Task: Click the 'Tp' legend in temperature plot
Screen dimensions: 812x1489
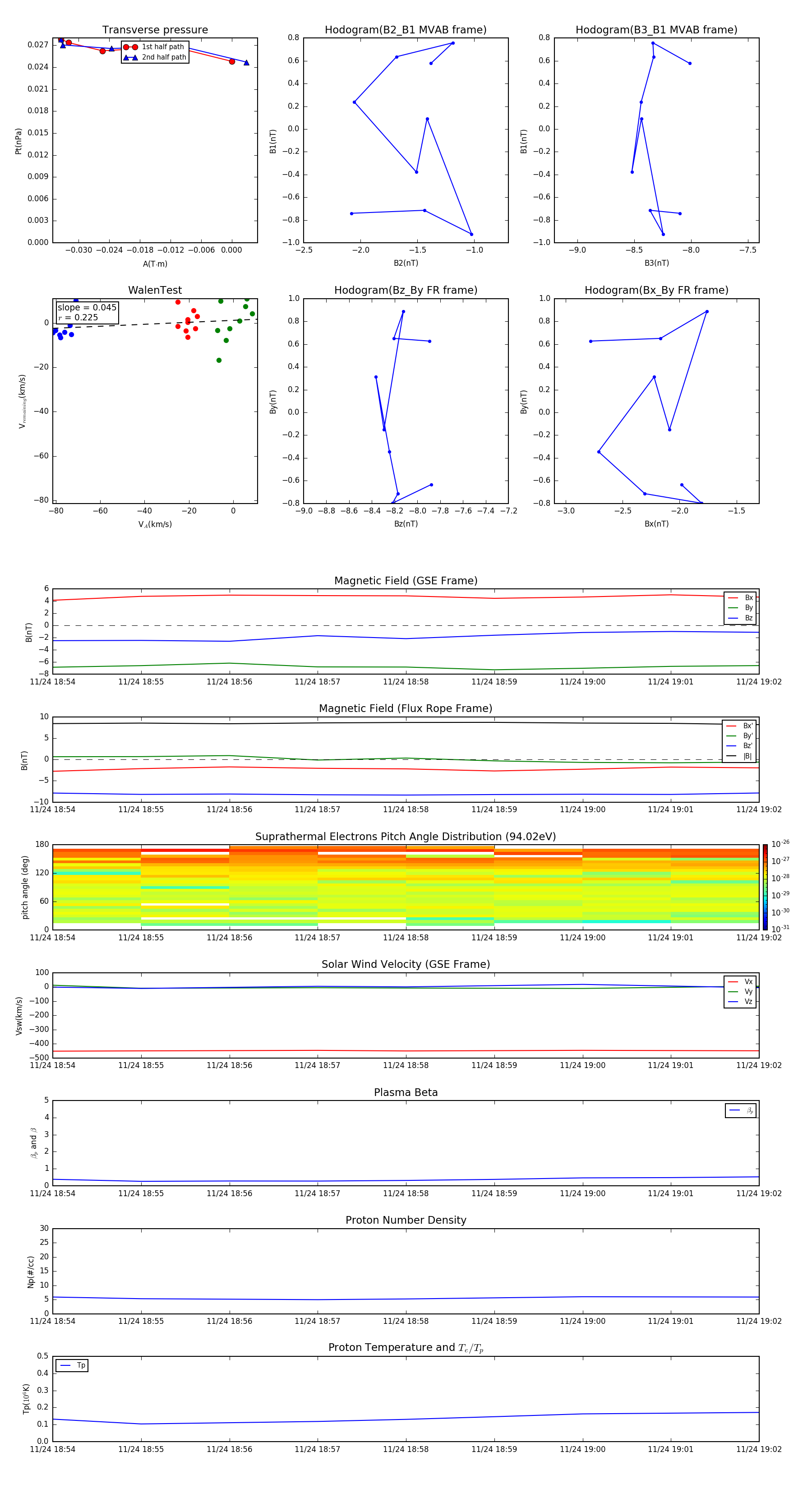Action: coord(72,1366)
